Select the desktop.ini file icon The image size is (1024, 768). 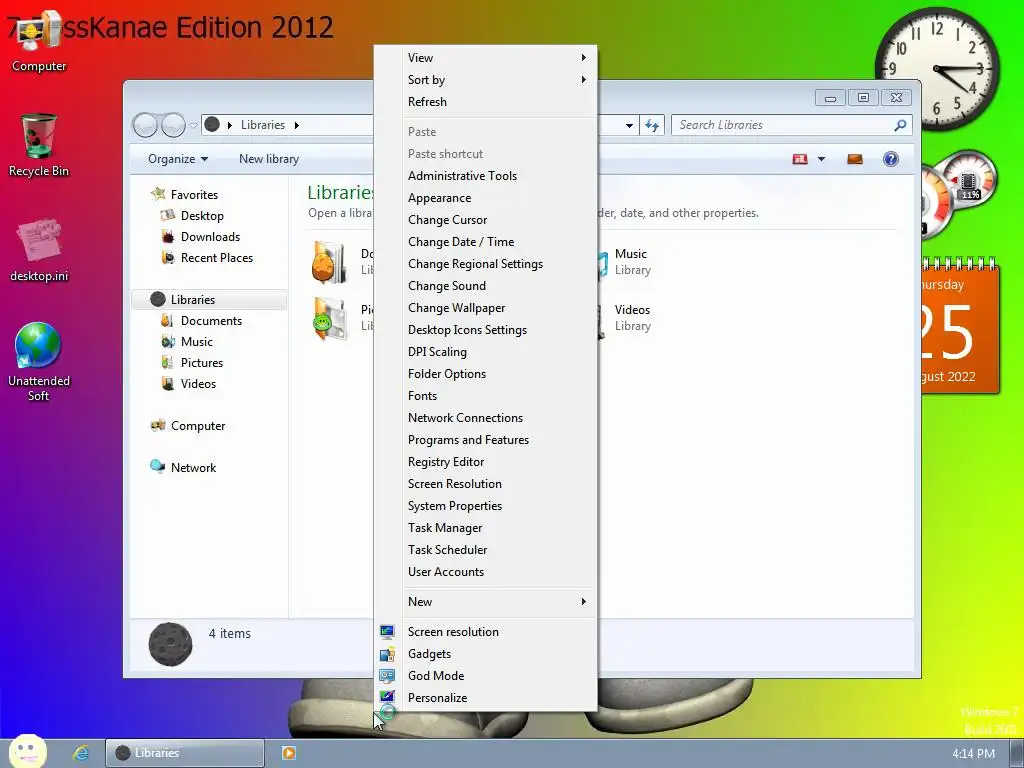39,249
